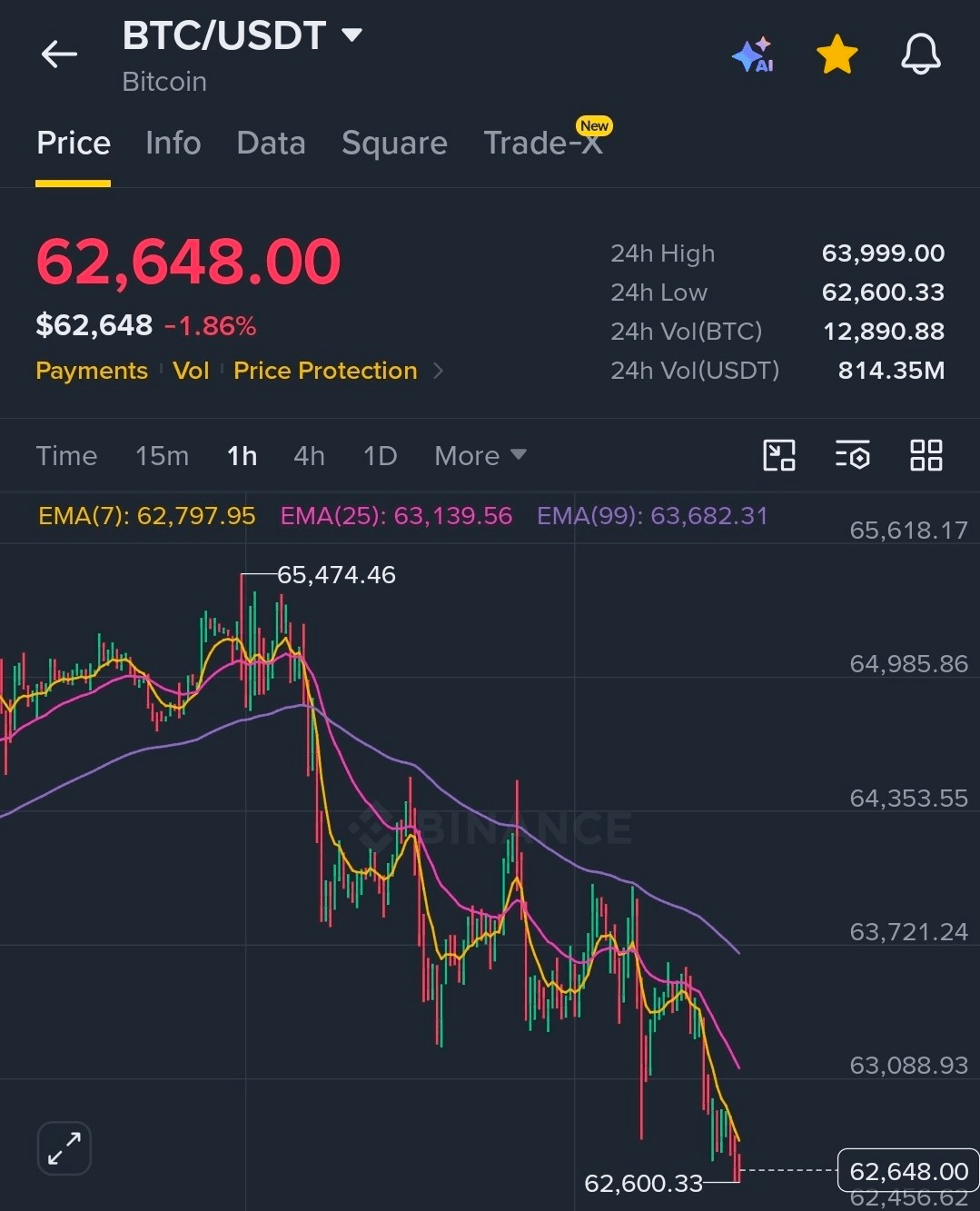
Task: Click the current price tag 62,648.00 on axis
Action: point(908,1172)
